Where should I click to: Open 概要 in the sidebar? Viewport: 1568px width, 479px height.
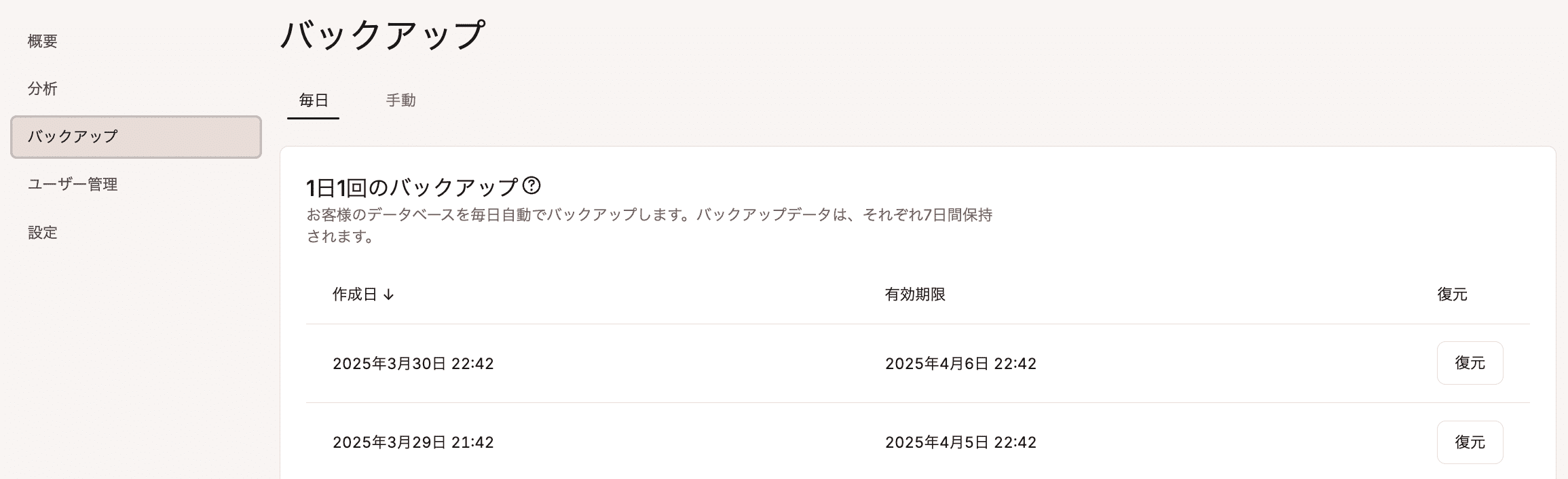click(x=43, y=41)
